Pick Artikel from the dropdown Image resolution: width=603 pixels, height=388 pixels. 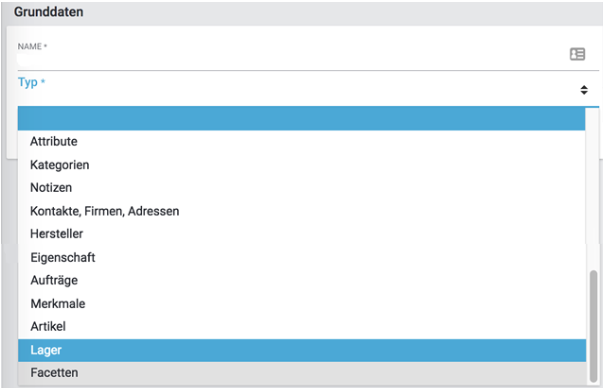(x=302, y=326)
